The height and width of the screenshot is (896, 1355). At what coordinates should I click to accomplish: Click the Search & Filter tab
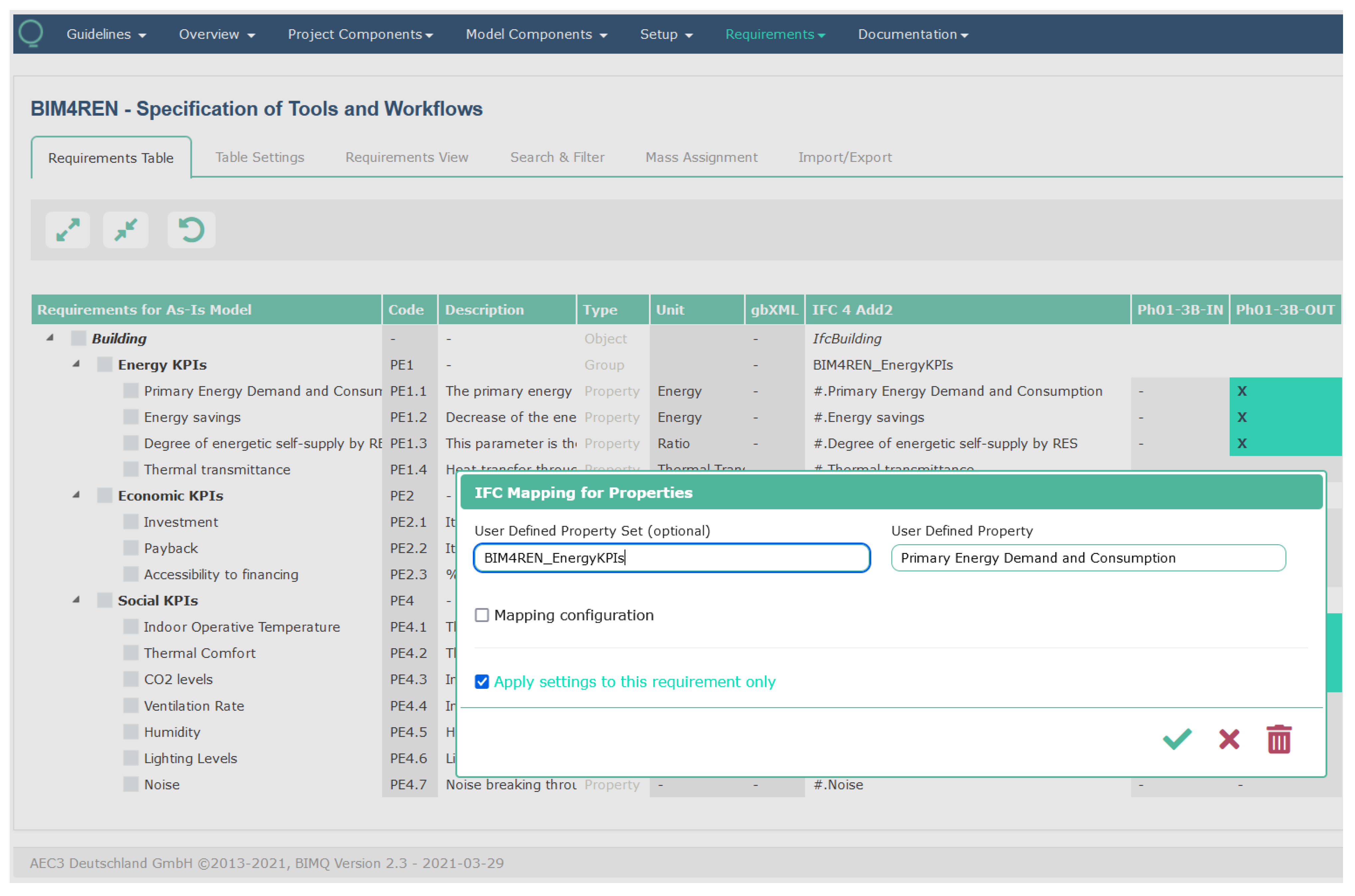click(x=557, y=158)
